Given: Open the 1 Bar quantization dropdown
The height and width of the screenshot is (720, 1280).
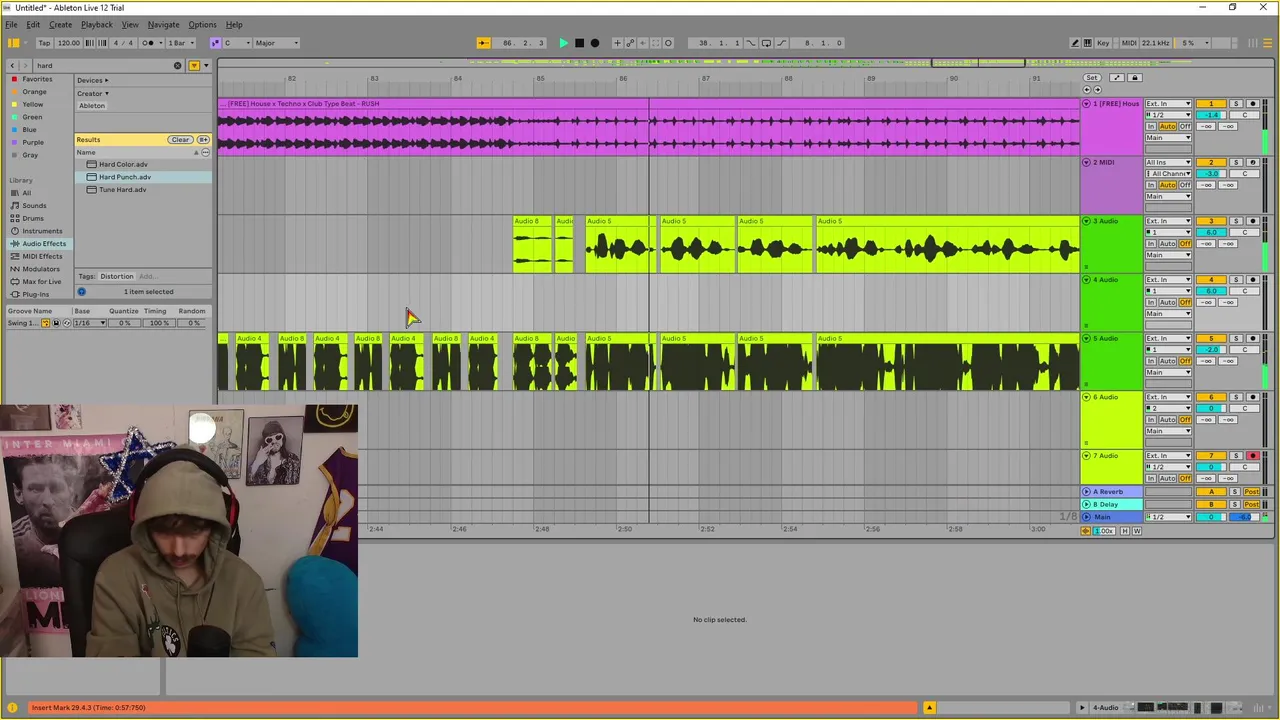Looking at the screenshot, I should (x=182, y=43).
